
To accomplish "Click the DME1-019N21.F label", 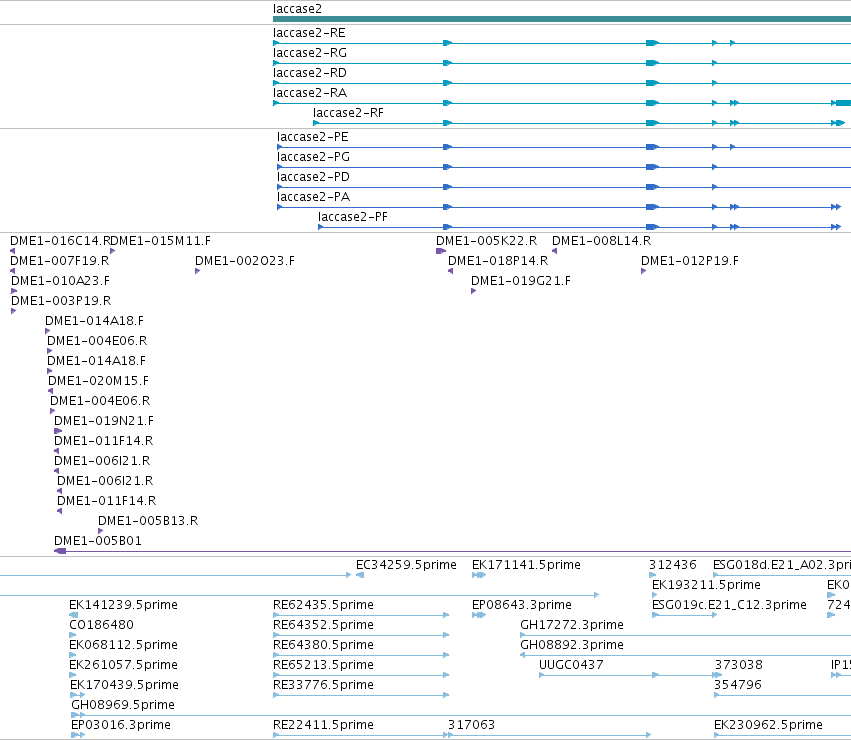I will coord(104,421).
